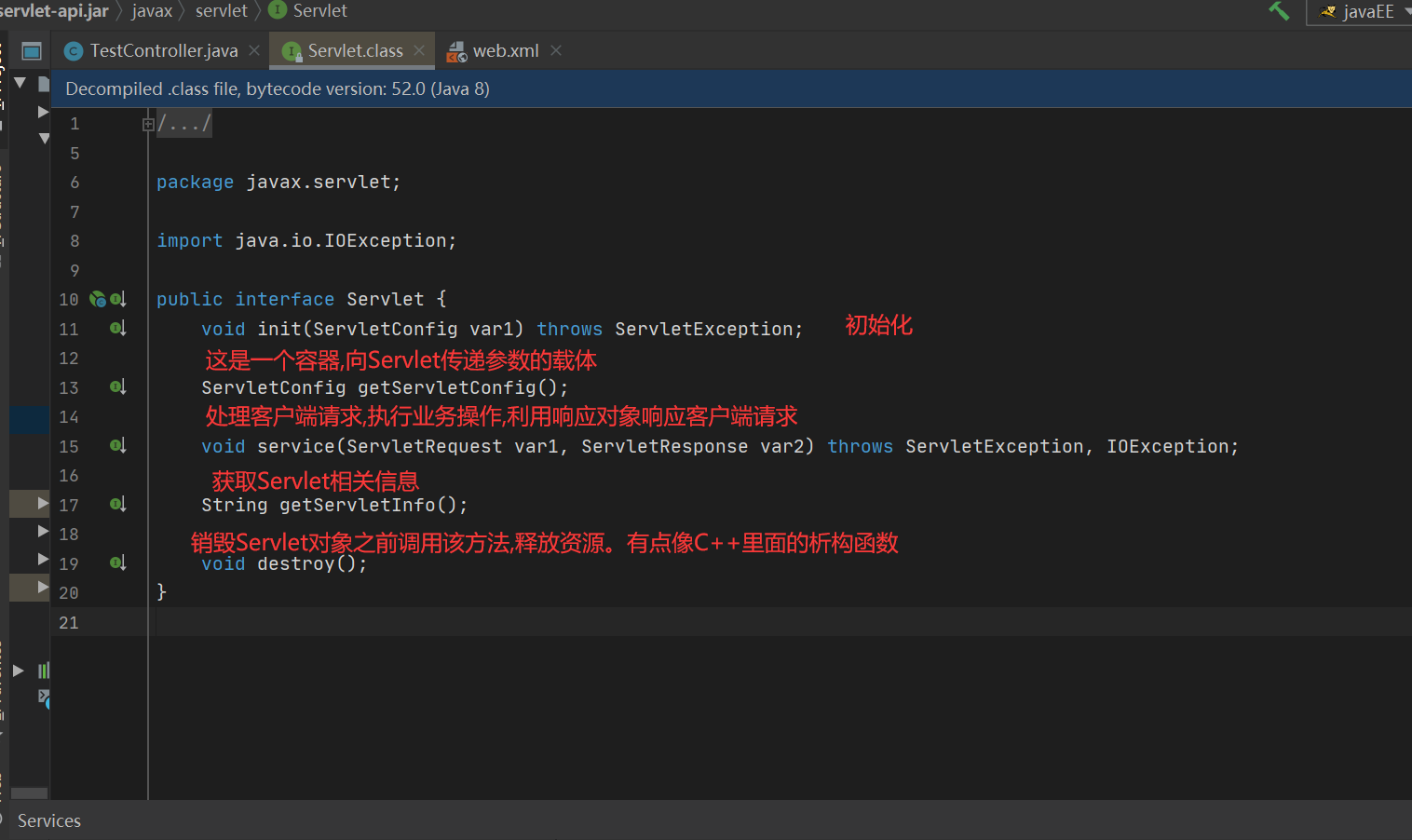The width and height of the screenshot is (1412, 840).
Task: Click the editor layout icon left of the tabs
Action: pyautogui.click(x=32, y=51)
